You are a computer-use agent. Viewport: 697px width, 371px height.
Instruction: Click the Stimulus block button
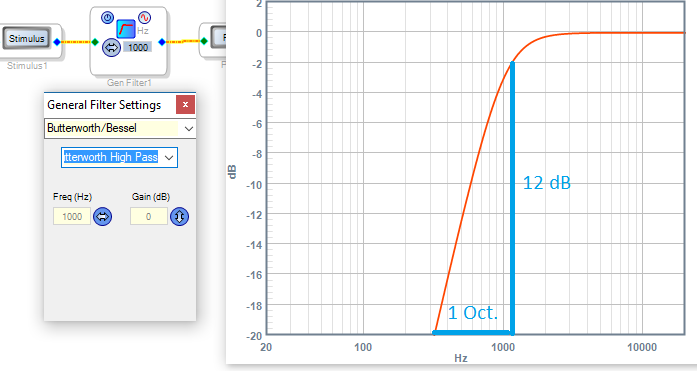click(x=27, y=38)
